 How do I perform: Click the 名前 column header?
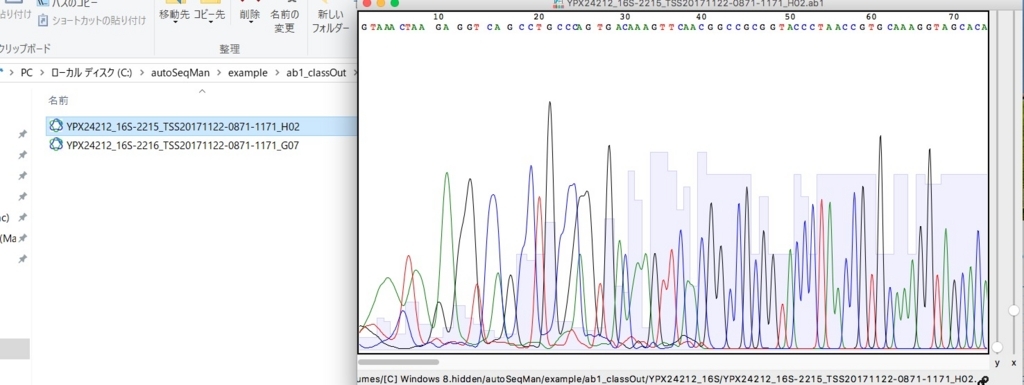pos(59,100)
